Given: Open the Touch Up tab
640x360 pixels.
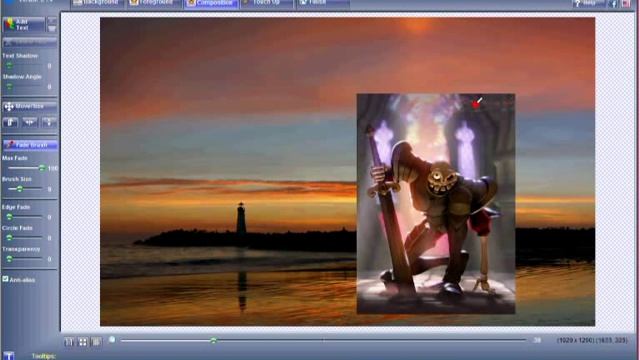Looking at the screenshot, I should (x=267, y=3).
